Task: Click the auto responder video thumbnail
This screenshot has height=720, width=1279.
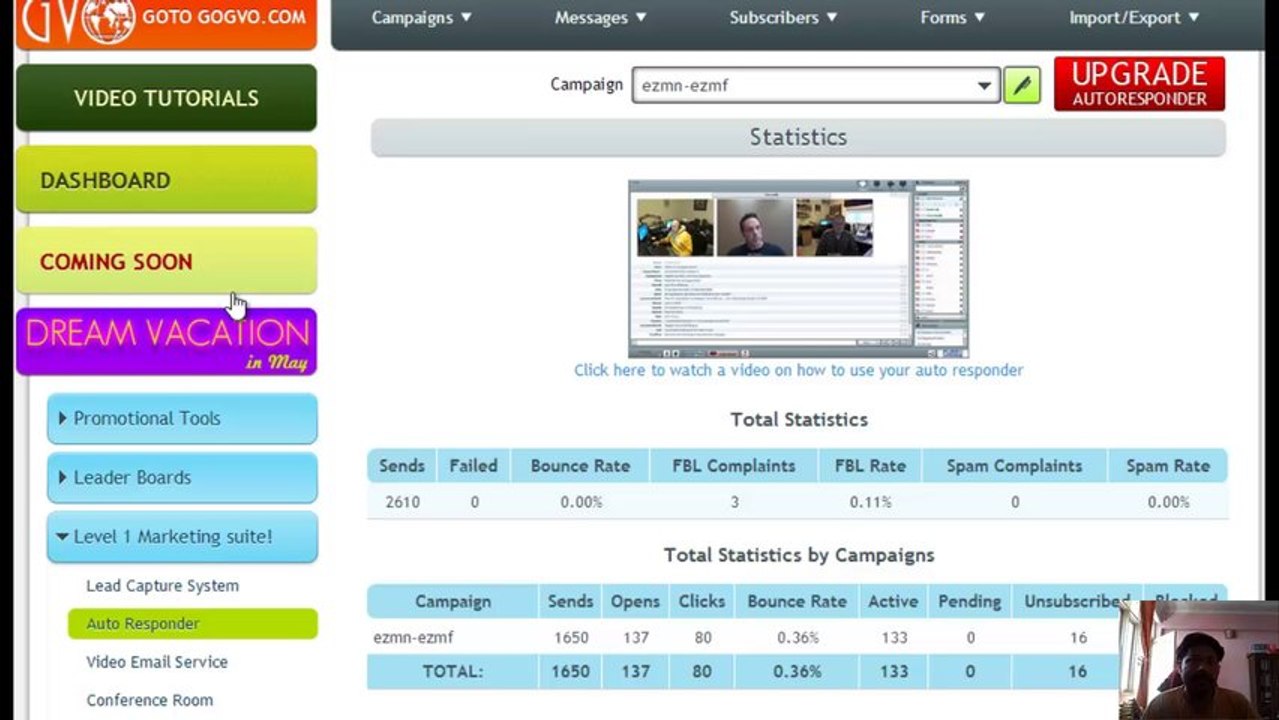Action: 798,269
